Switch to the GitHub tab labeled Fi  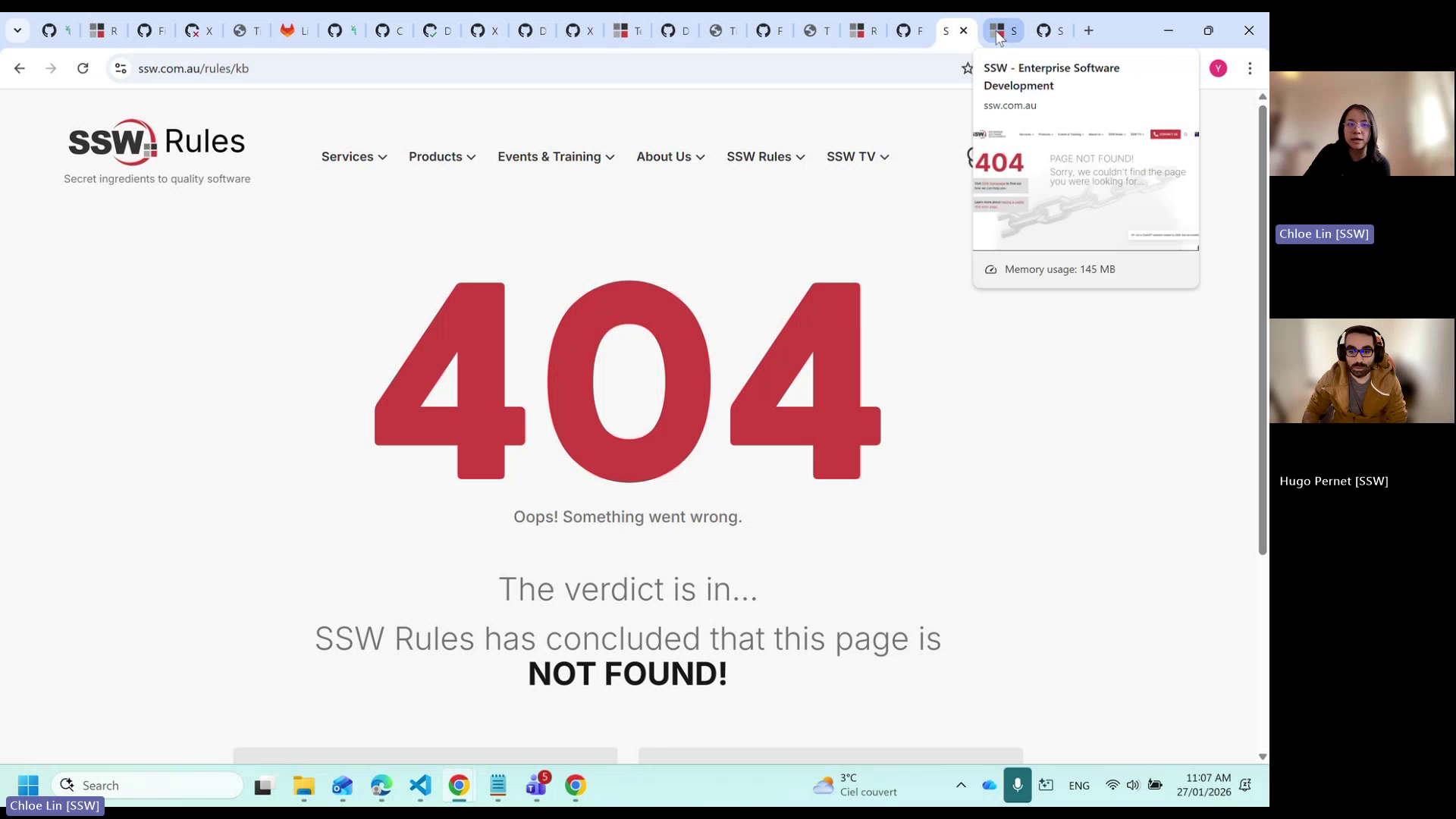point(151,30)
